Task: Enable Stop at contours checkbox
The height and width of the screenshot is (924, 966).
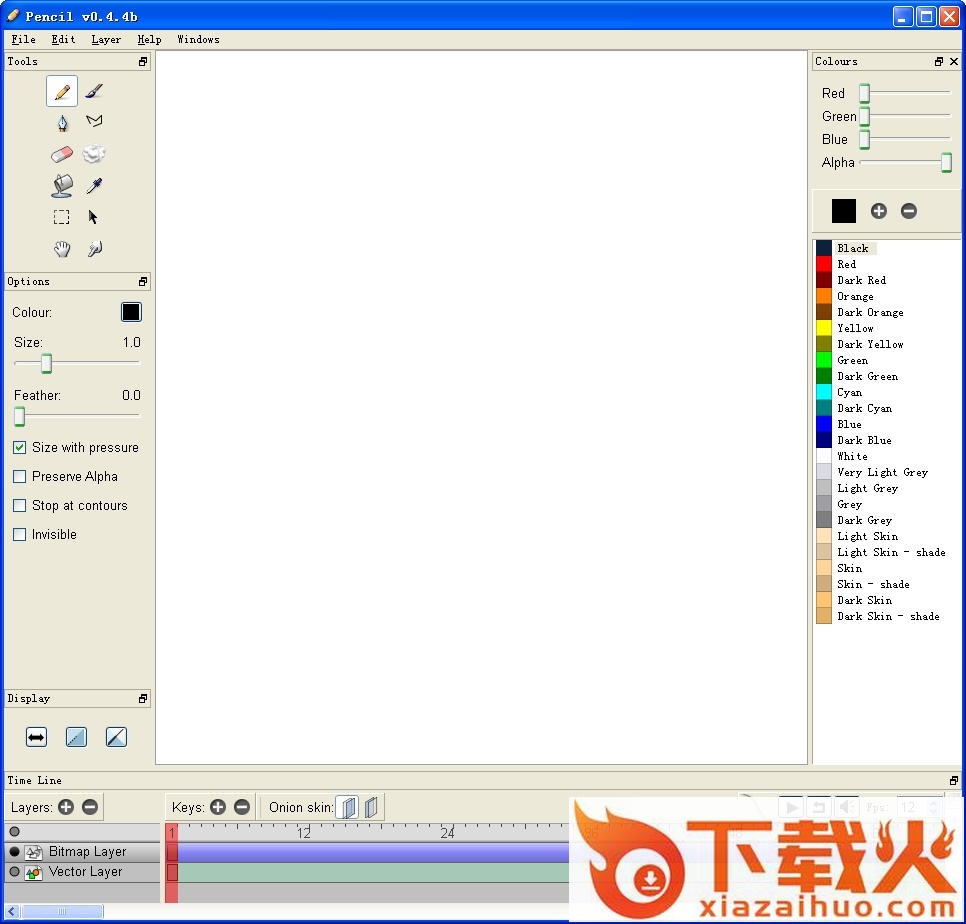Action: 20,506
